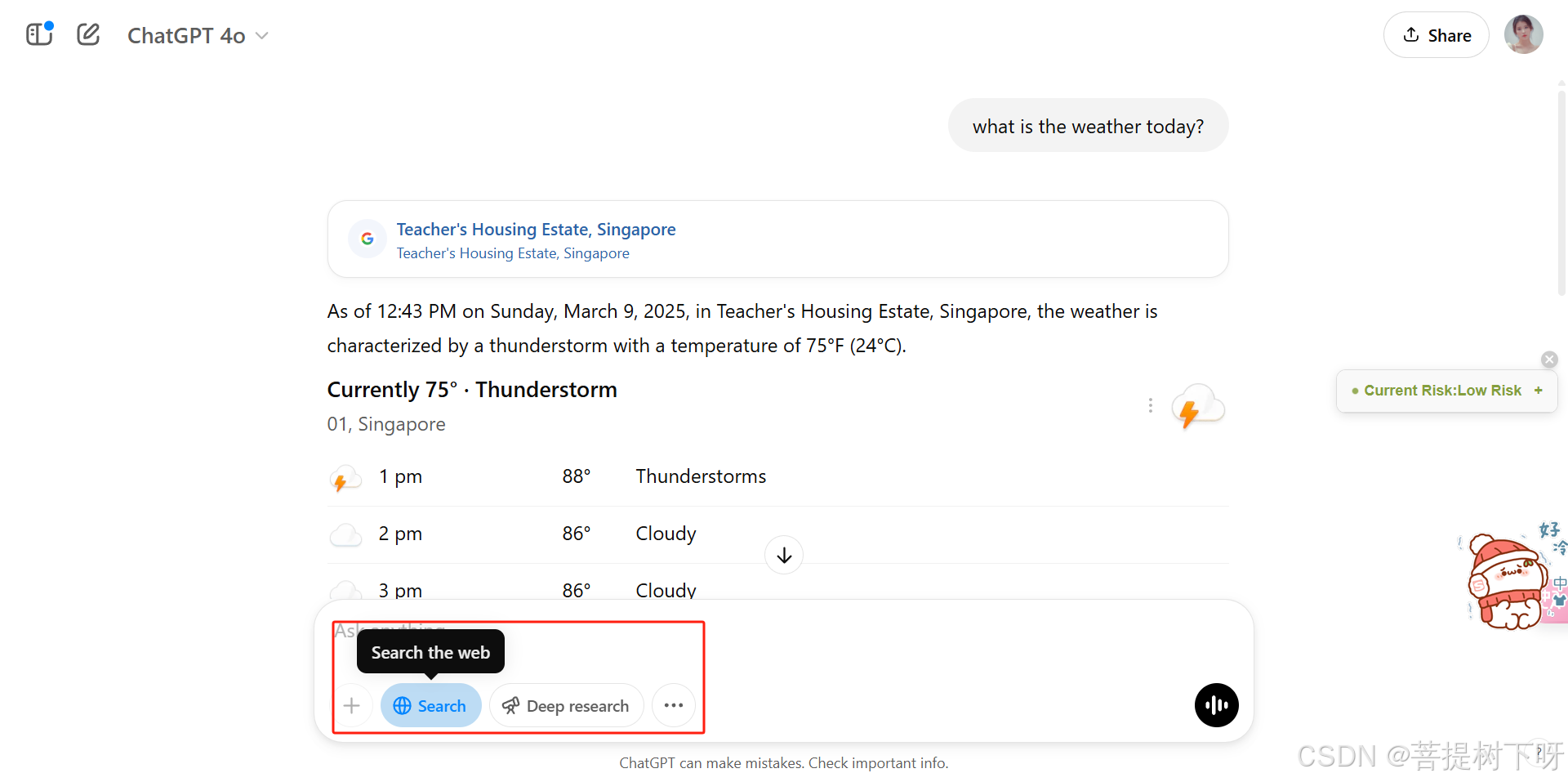Open more tools ellipsis button
The width and height of the screenshot is (1568, 782).
(674, 705)
